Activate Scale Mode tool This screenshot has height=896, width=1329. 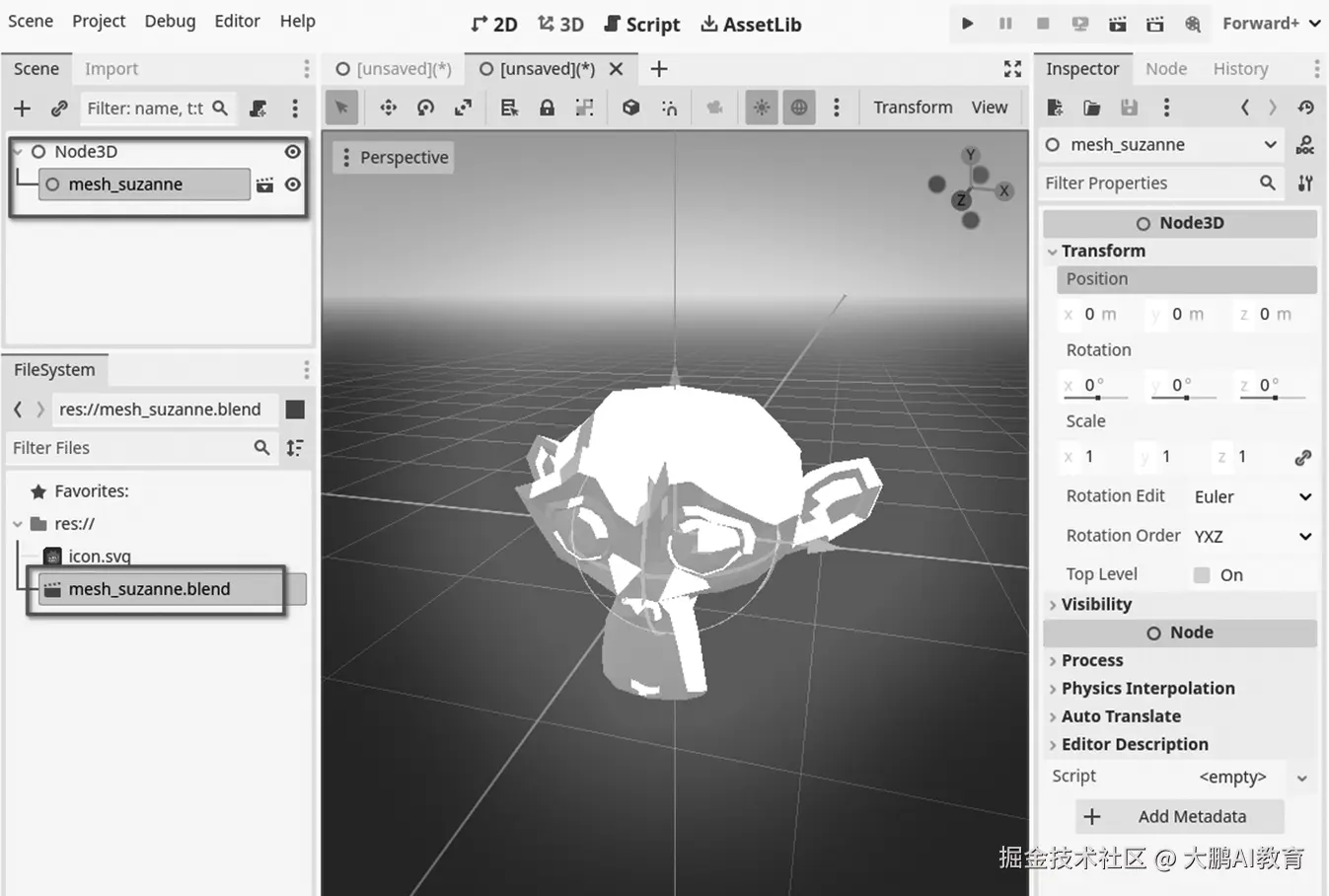click(x=463, y=108)
